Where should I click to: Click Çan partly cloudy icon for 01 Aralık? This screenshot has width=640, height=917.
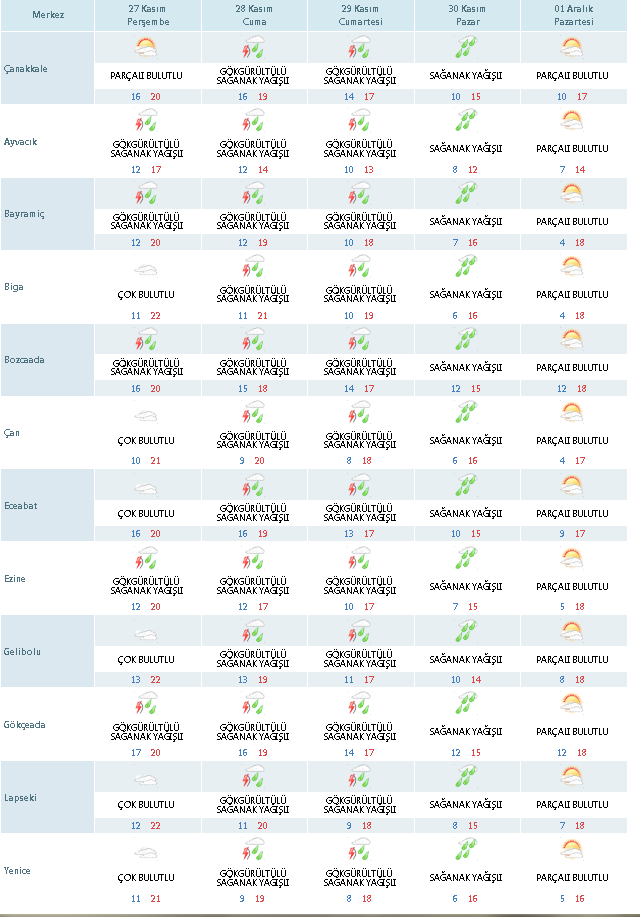pos(571,413)
